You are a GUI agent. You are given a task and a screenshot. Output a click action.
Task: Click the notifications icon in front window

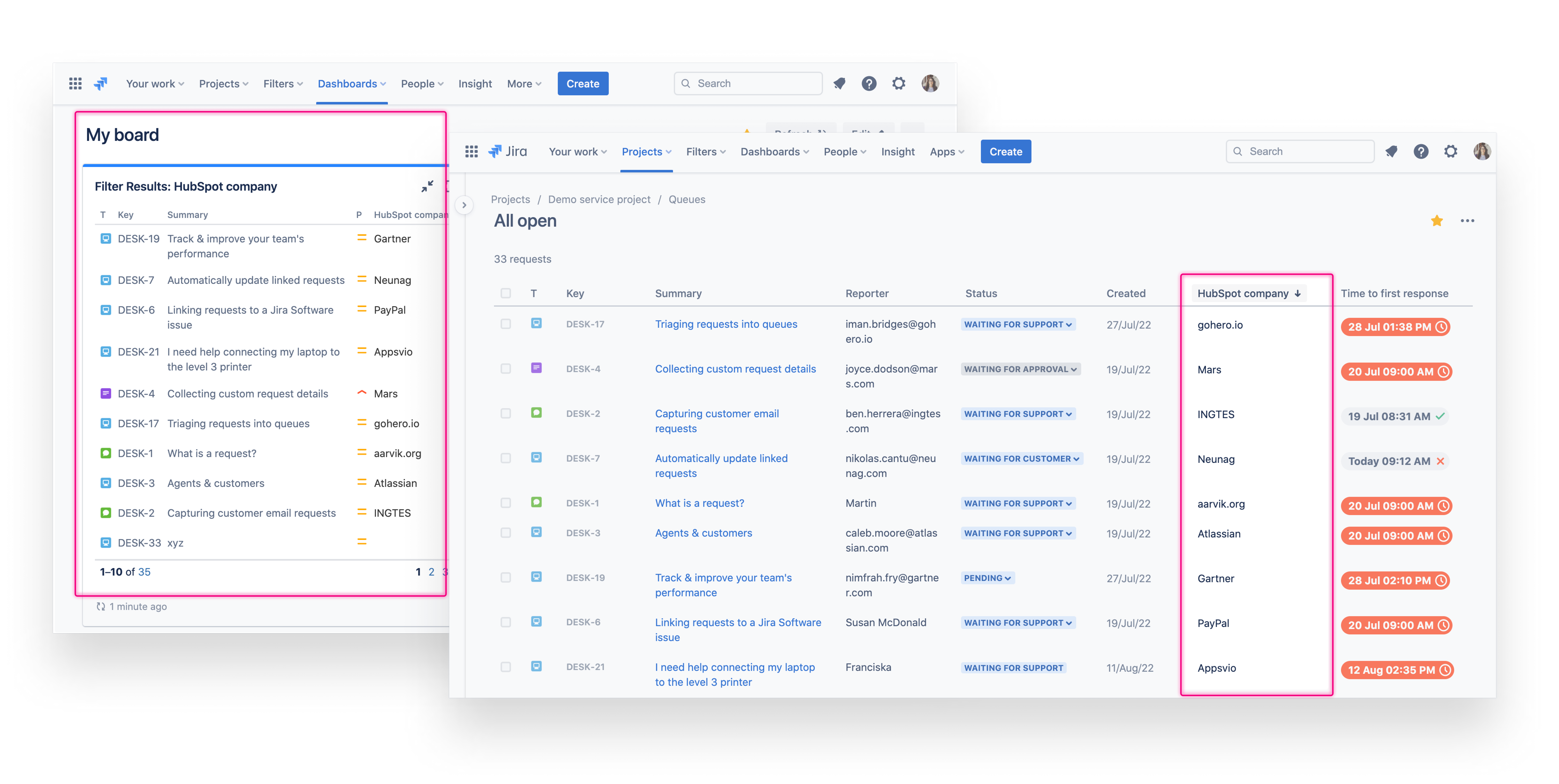coord(1391,151)
